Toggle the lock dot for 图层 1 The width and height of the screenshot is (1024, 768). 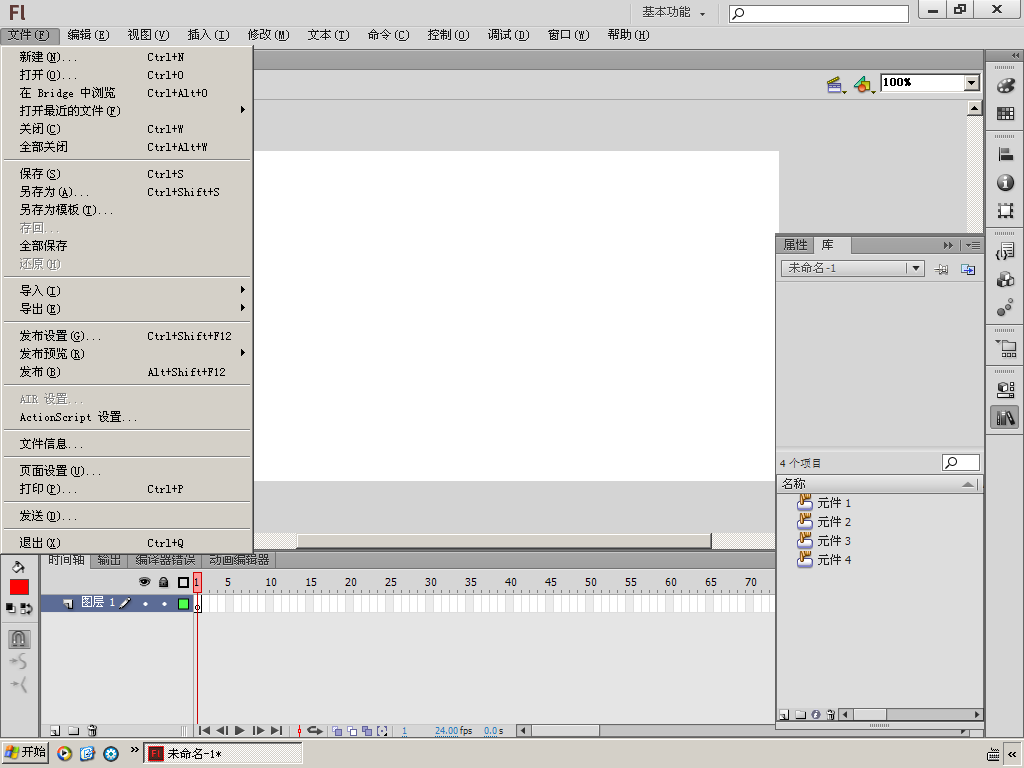(x=164, y=604)
